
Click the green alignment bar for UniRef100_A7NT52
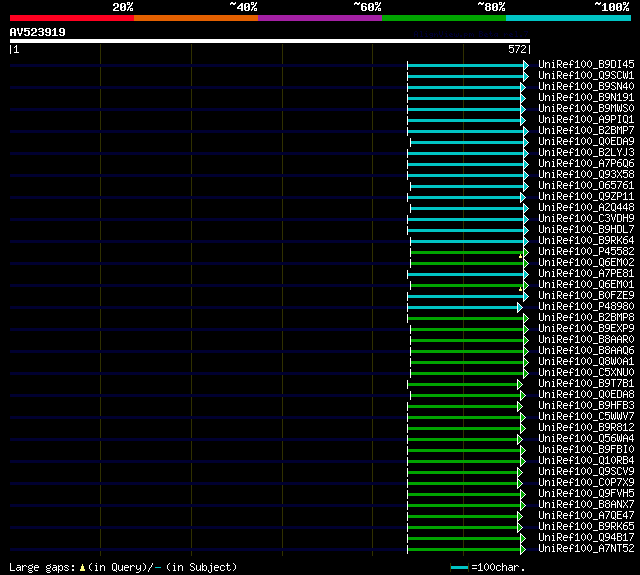[466, 550]
